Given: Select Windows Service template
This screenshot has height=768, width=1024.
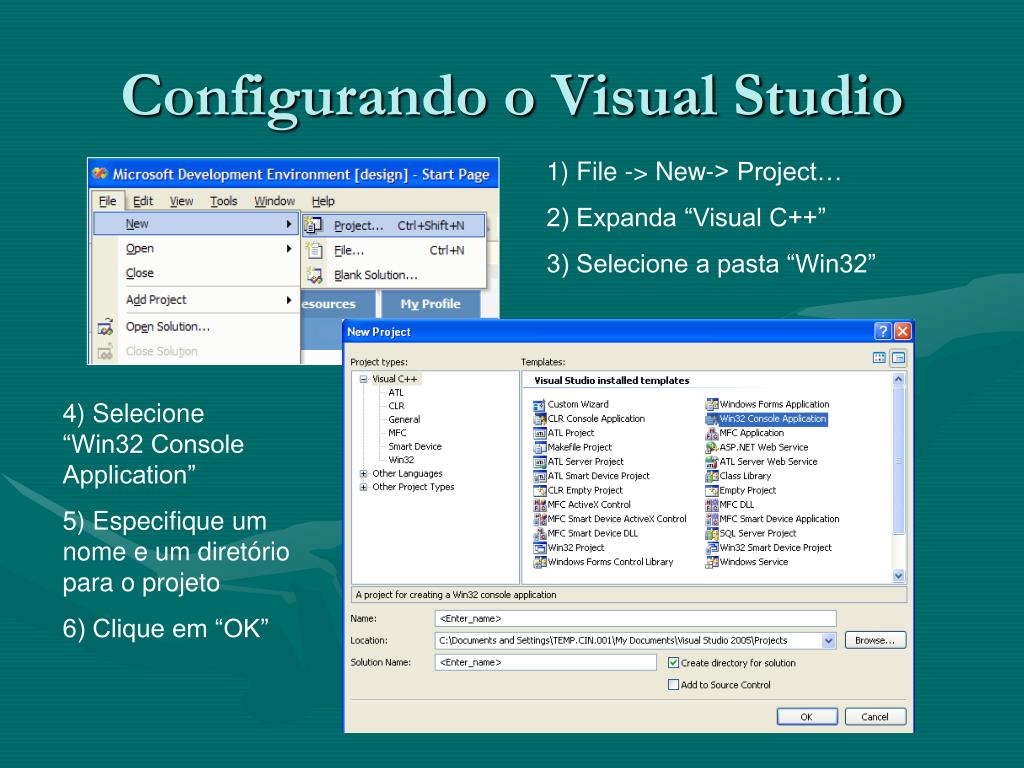Looking at the screenshot, I should 746,562.
